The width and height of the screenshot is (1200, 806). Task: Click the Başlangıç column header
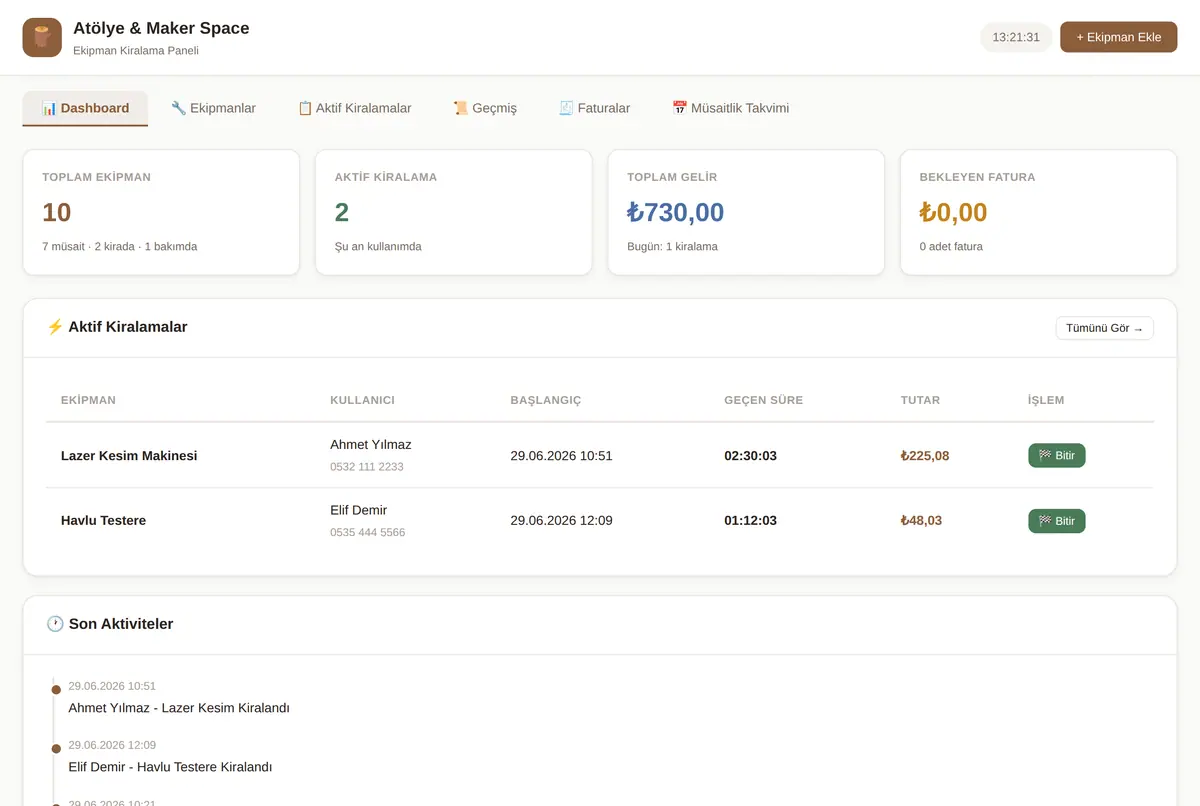[x=545, y=400]
